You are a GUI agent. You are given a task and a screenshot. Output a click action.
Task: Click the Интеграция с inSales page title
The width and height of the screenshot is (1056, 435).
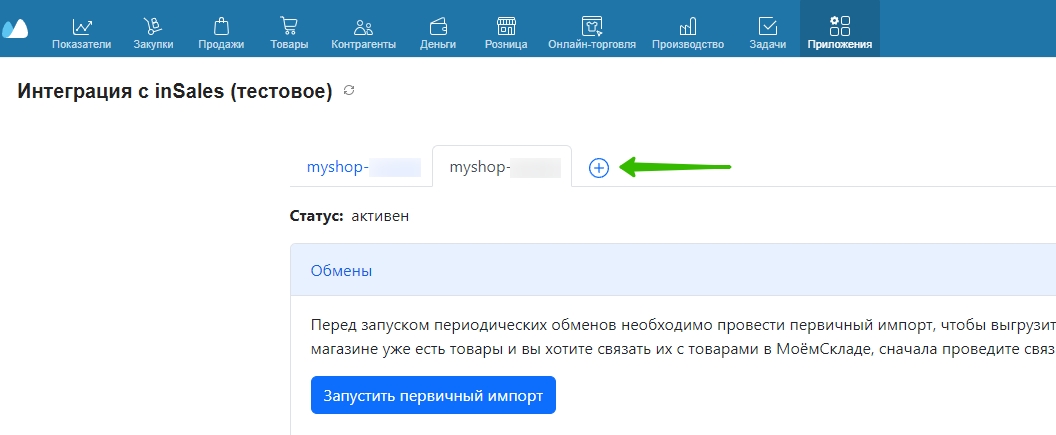pos(175,91)
